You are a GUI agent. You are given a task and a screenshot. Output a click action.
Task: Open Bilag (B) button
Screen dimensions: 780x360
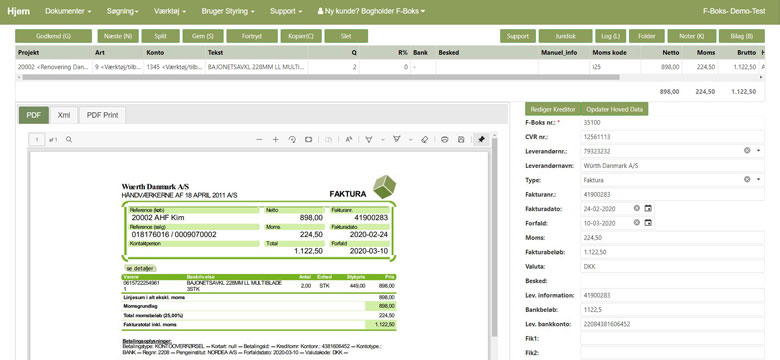(741, 36)
